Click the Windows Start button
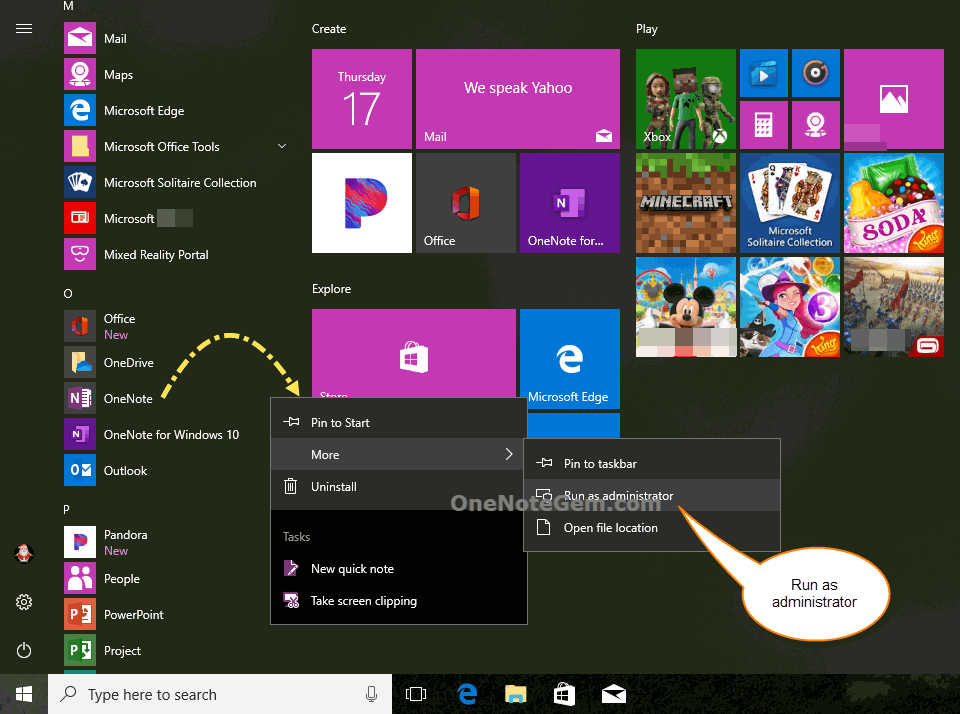This screenshot has width=960, height=714. (24, 694)
